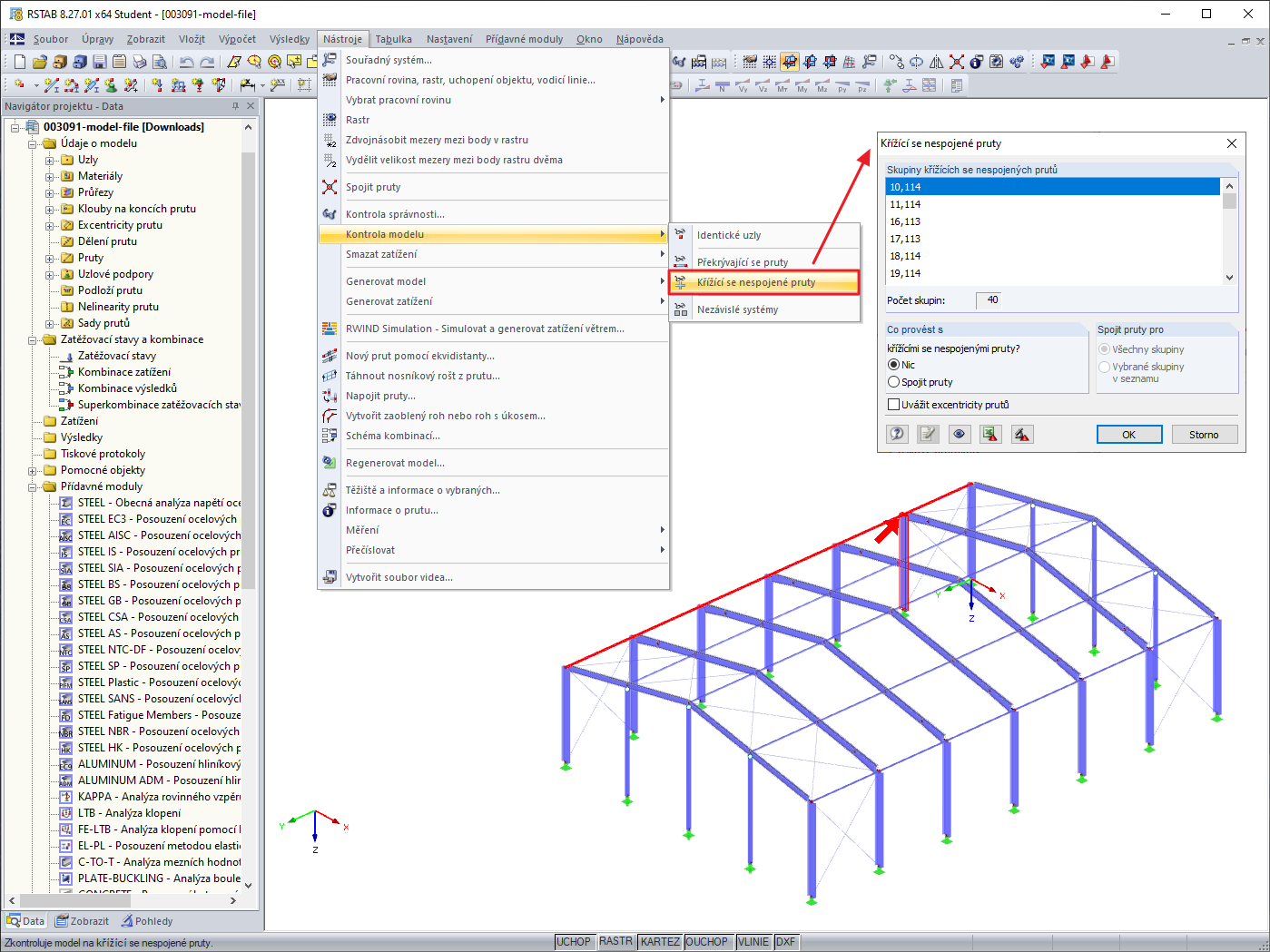Open help in the crossing members dialog
Screen dimensions: 1270x952
[898, 434]
